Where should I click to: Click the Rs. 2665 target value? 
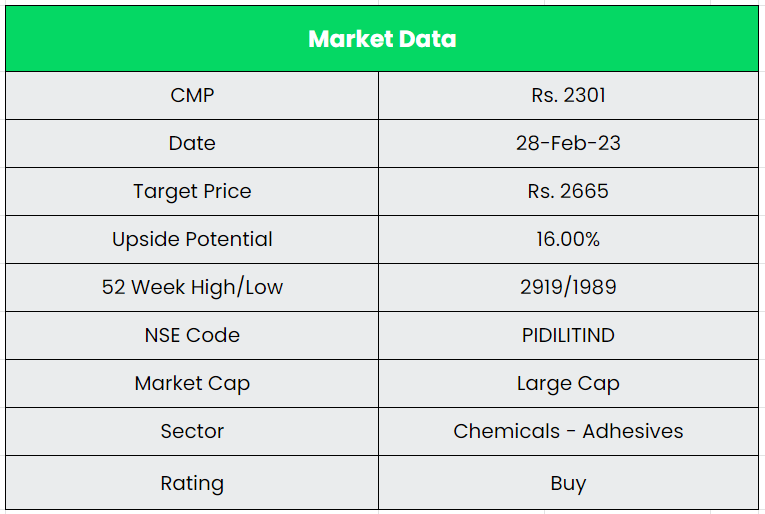click(568, 191)
